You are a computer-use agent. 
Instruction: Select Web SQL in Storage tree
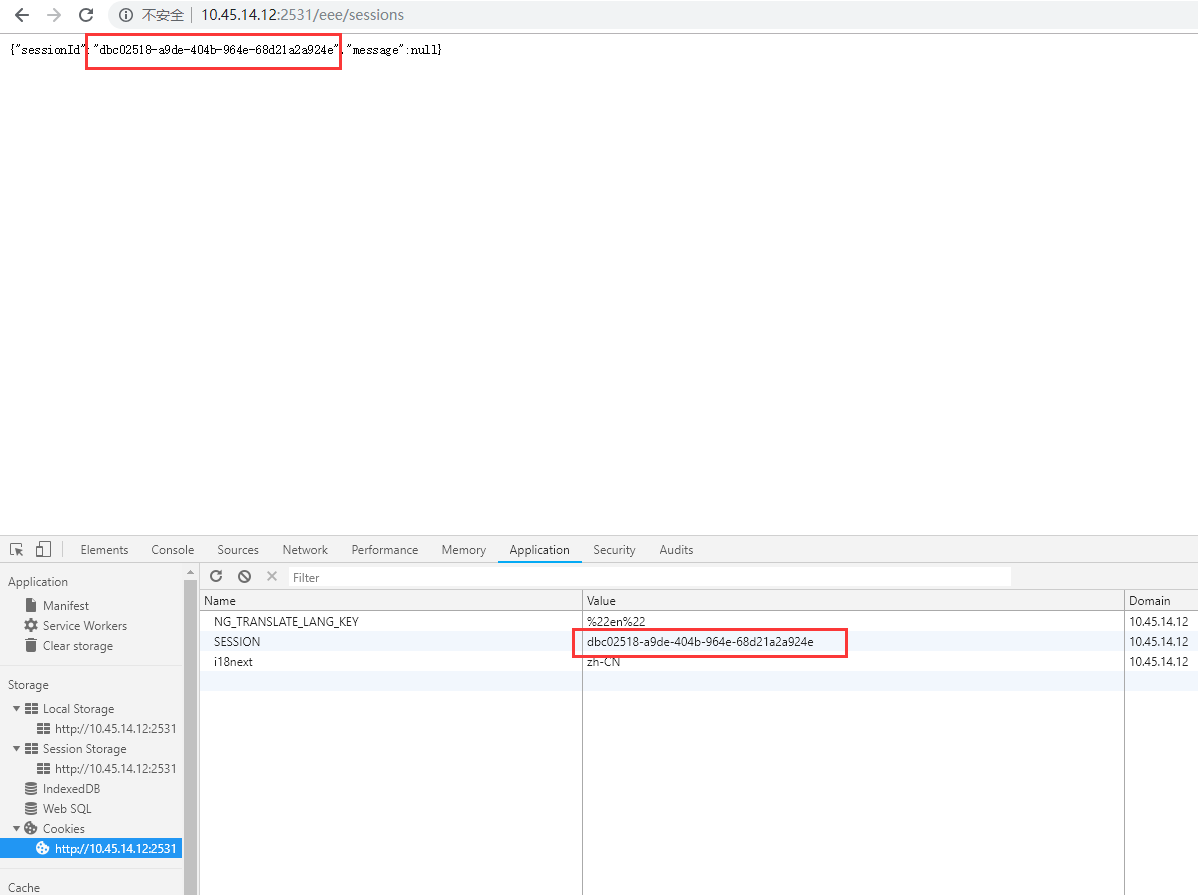(66, 808)
